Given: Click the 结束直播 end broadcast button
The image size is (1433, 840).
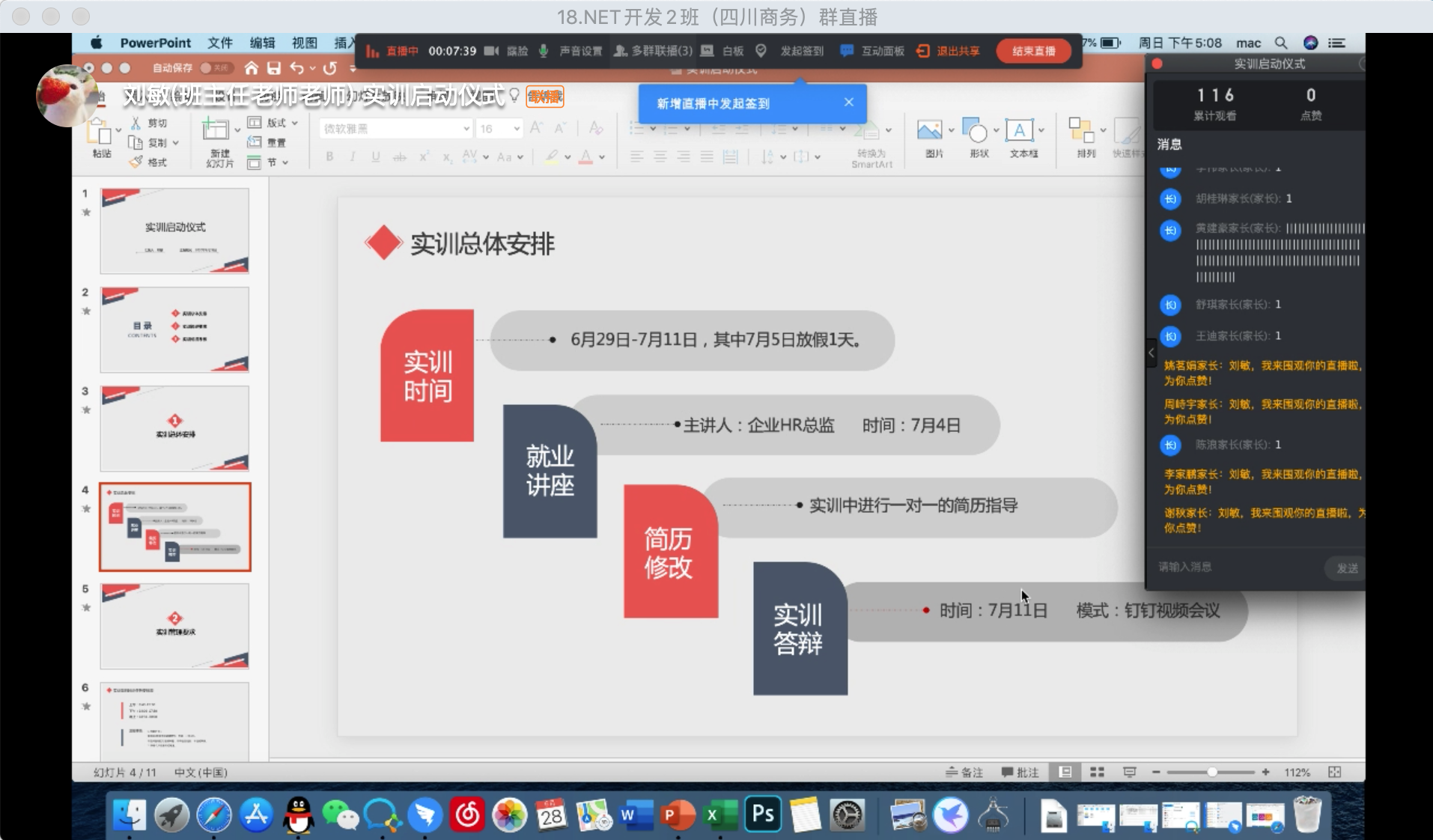Looking at the screenshot, I should pyautogui.click(x=1033, y=51).
